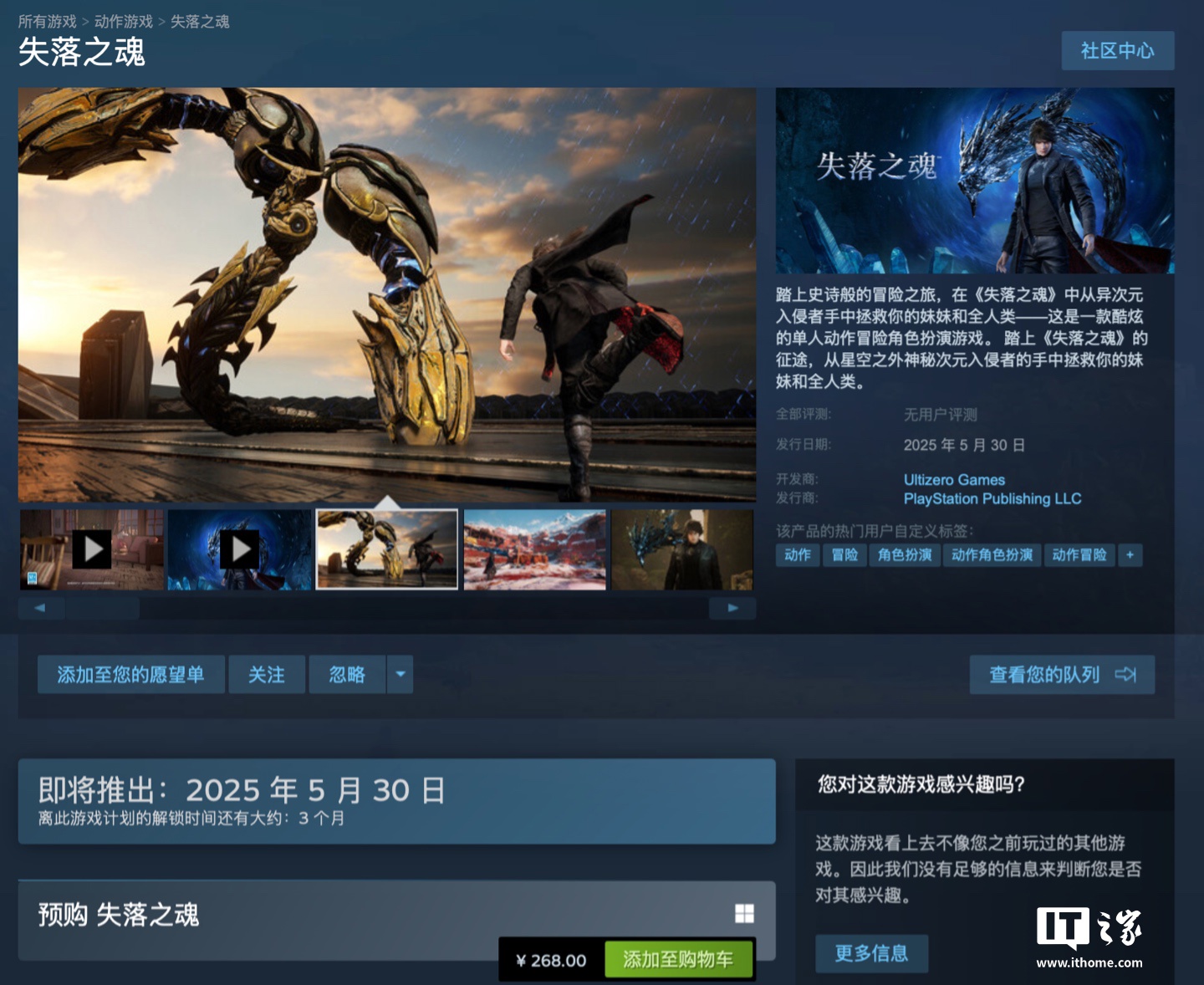Open the 社区中心 community hub
This screenshot has height=985, width=1204.
(x=1118, y=51)
